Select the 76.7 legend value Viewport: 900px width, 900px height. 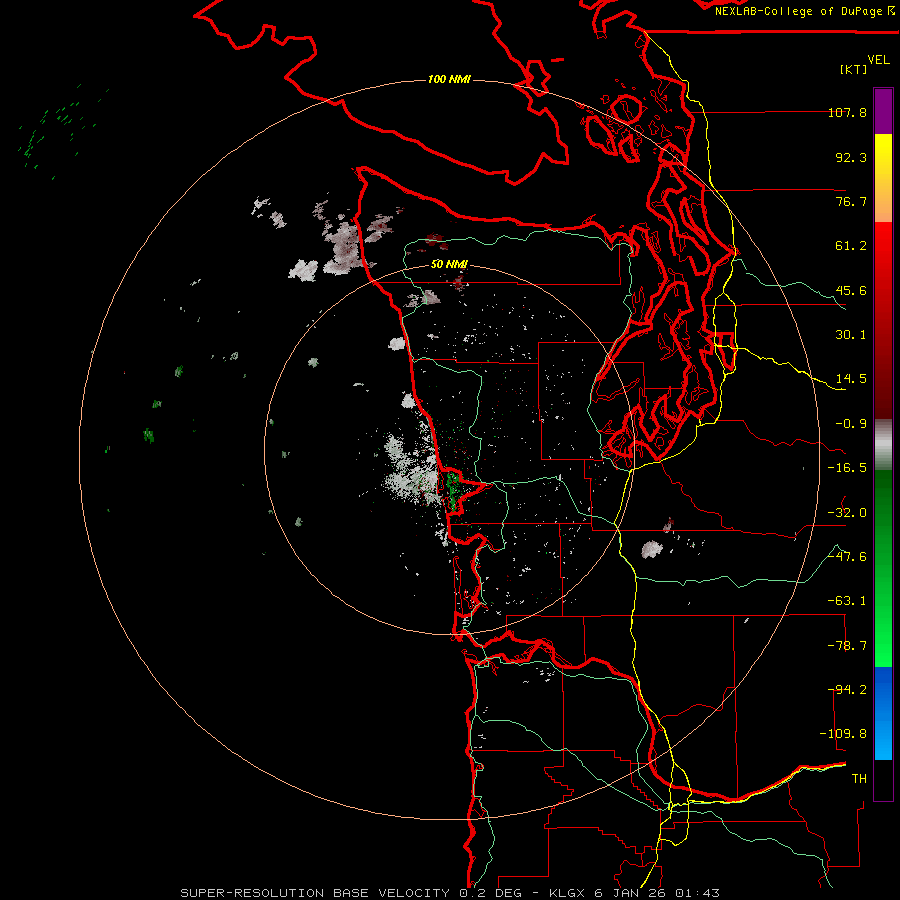[851, 201]
